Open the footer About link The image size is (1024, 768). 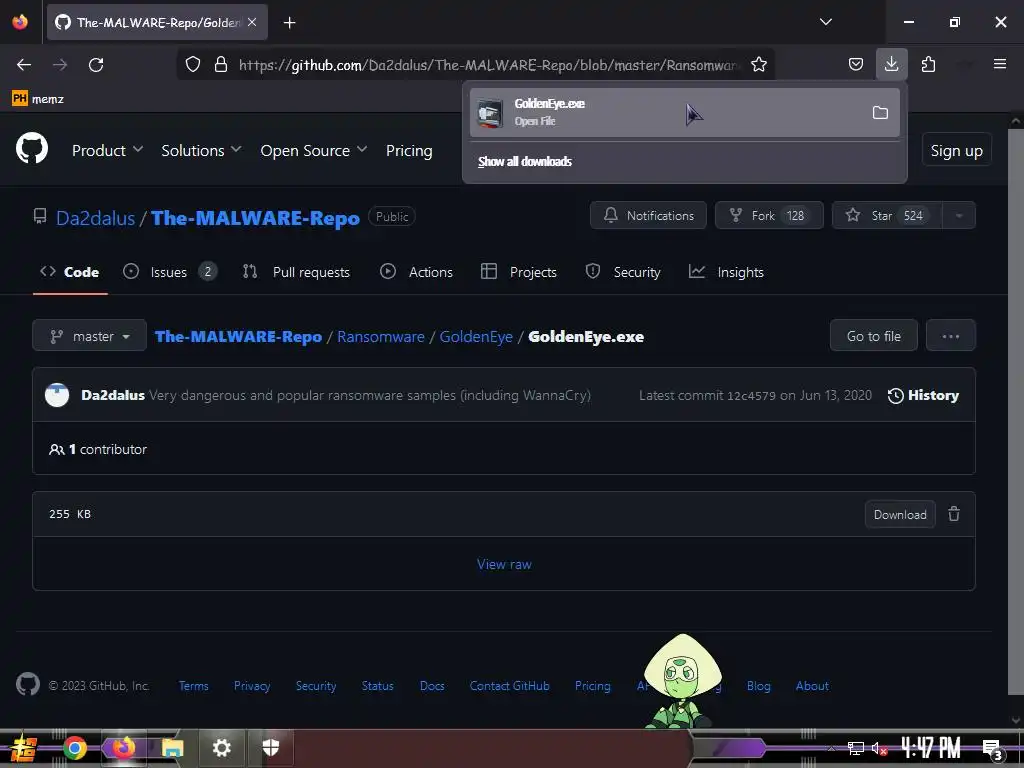(812, 686)
